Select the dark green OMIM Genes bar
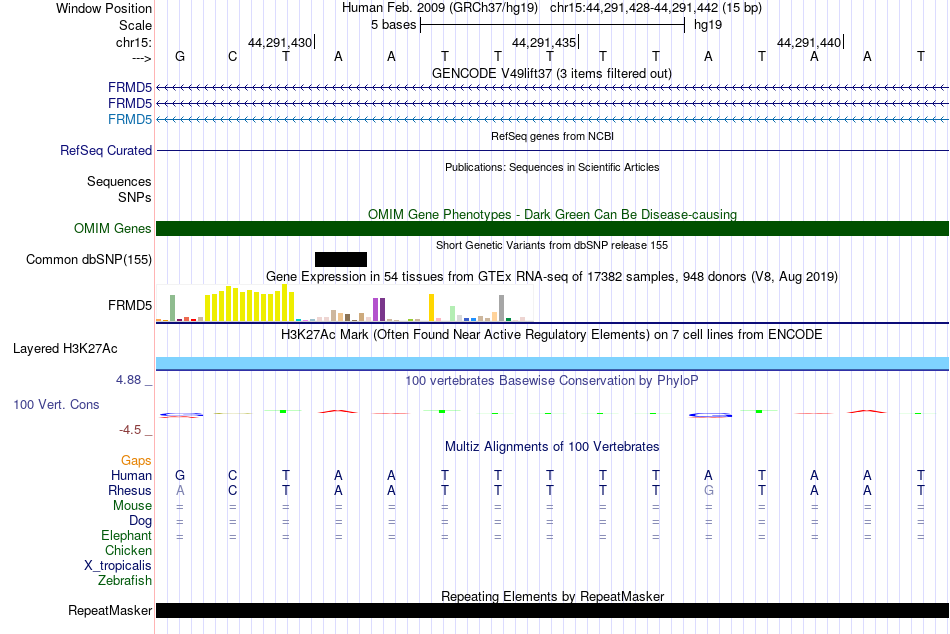Screen dimensions: 950x634 pyautogui.click(x=552, y=229)
